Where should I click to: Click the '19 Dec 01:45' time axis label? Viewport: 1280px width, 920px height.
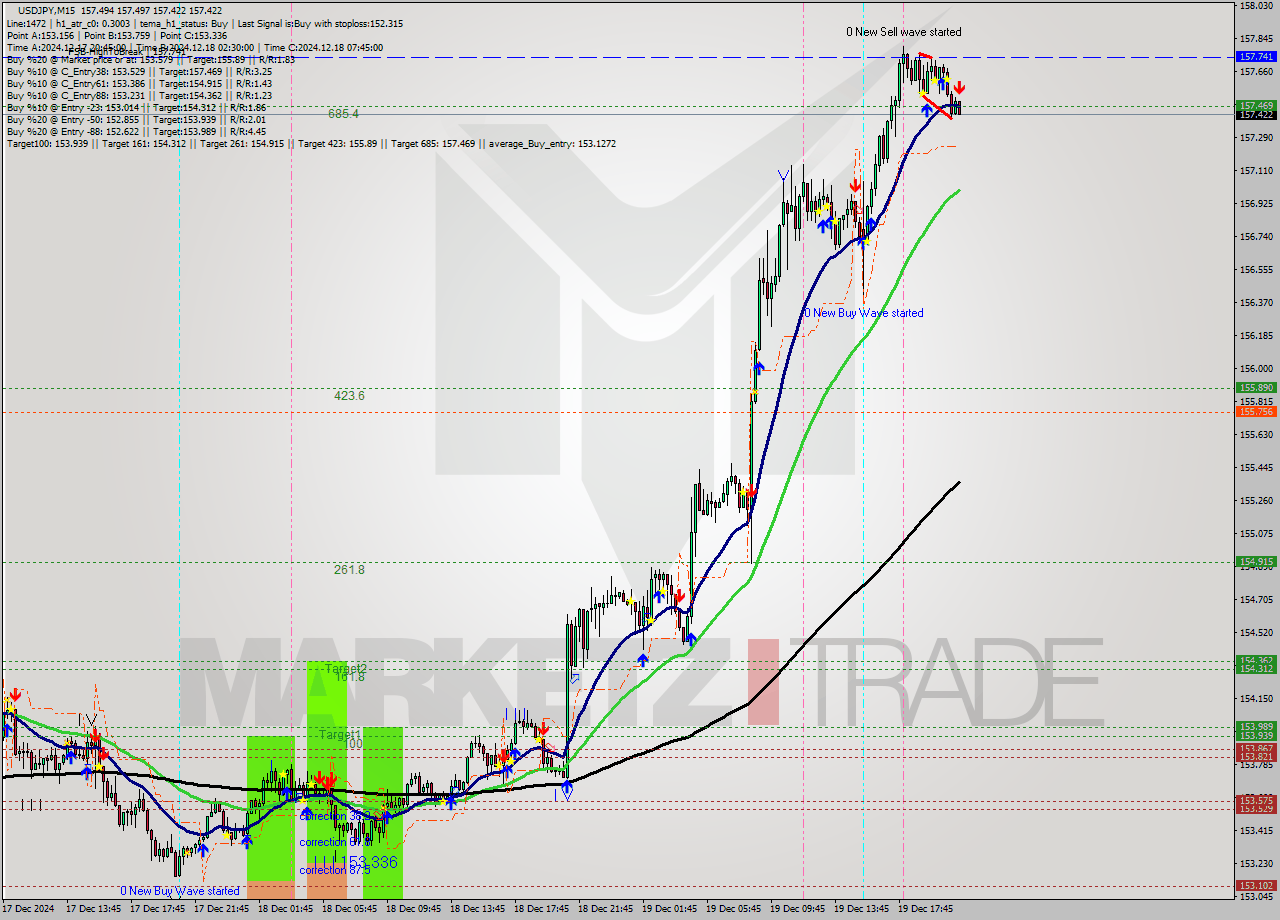pos(670,909)
